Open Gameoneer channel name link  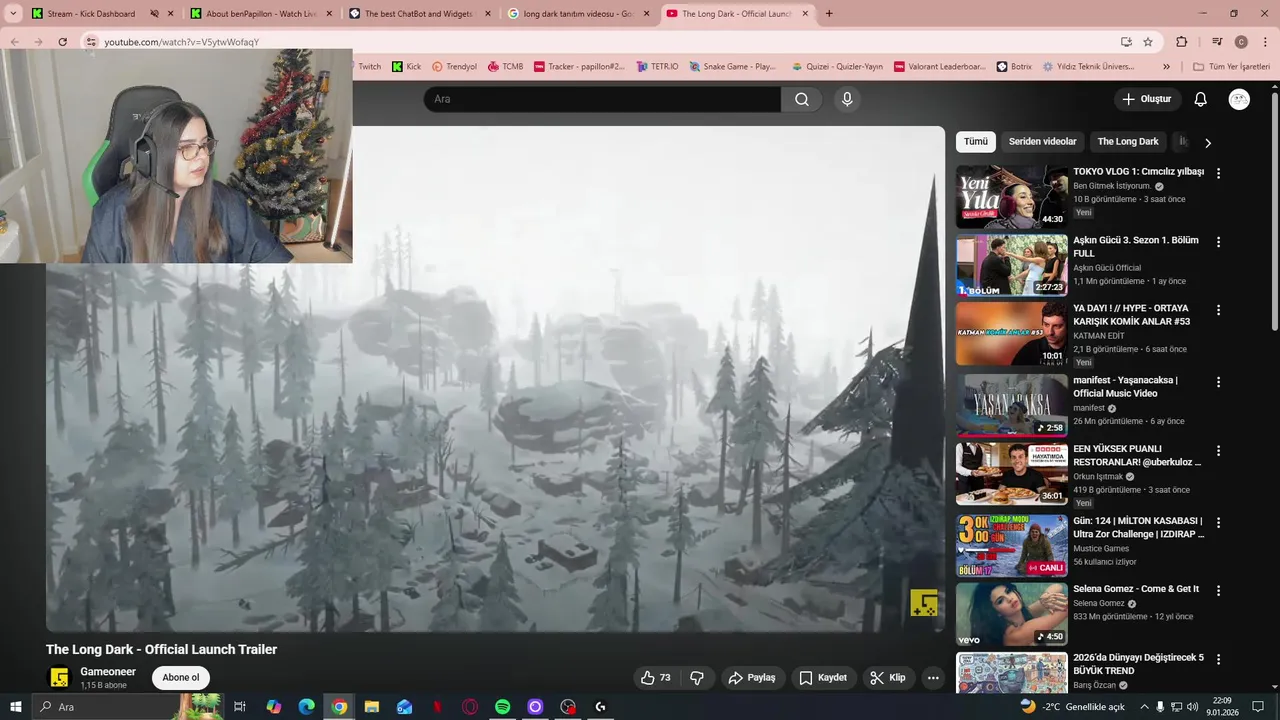tap(108, 672)
